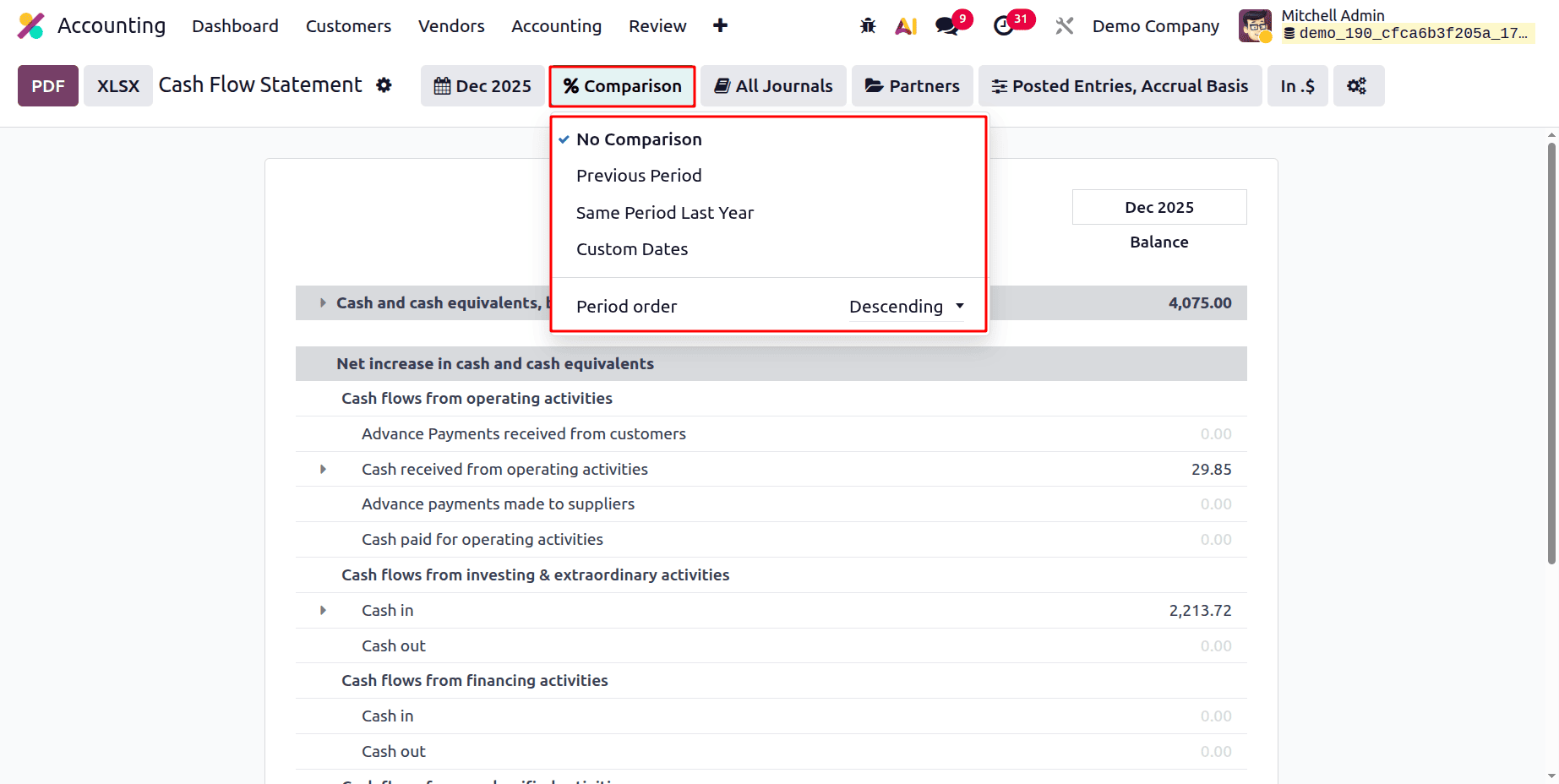Click the Odoo Accounting app logo
This screenshot has width=1559, height=784.
pyautogui.click(x=31, y=25)
